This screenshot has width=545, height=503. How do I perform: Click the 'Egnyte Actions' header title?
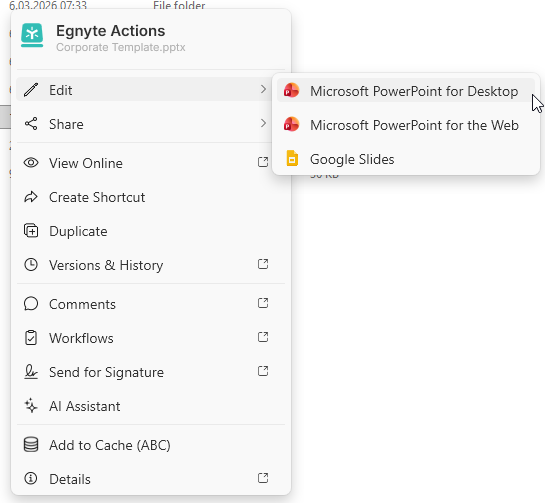coord(111,31)
